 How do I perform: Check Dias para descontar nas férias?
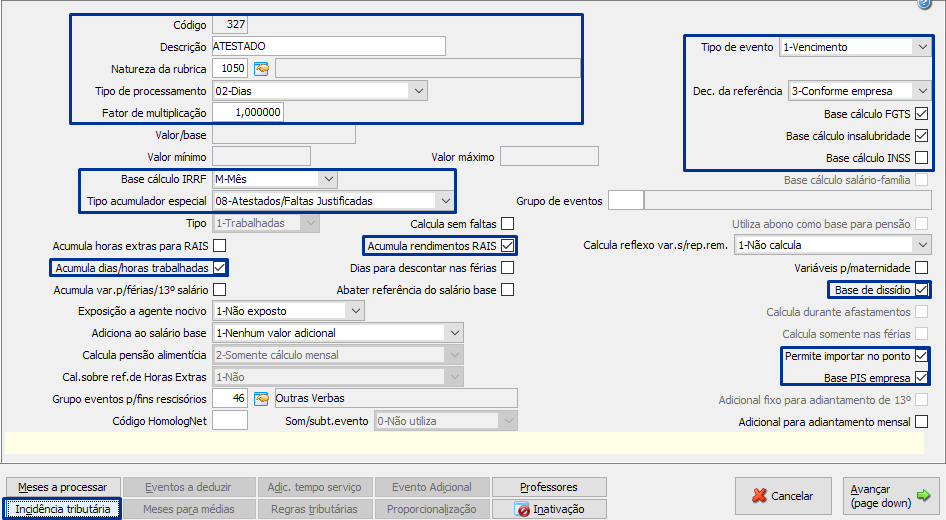tap(508, 267)
